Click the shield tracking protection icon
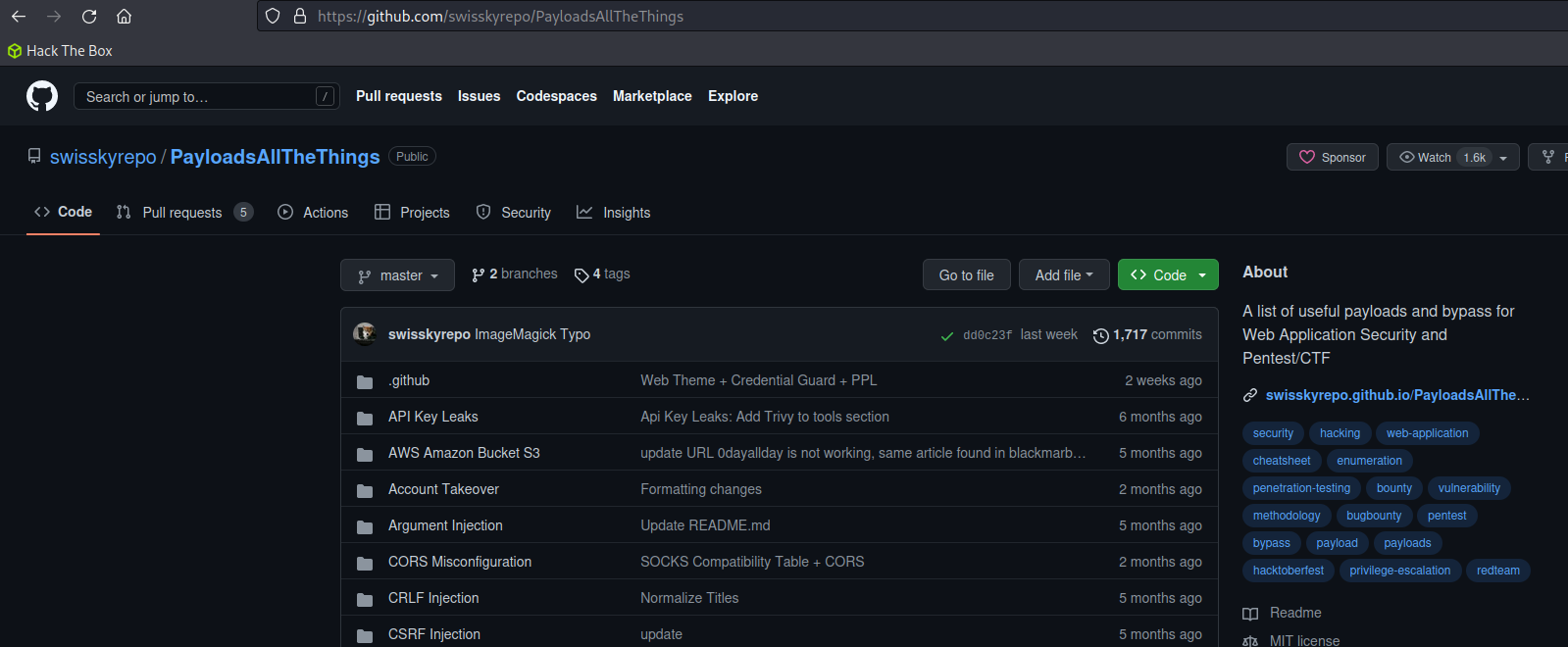Viewport: 1568px width, 647px height. [274, 17]
